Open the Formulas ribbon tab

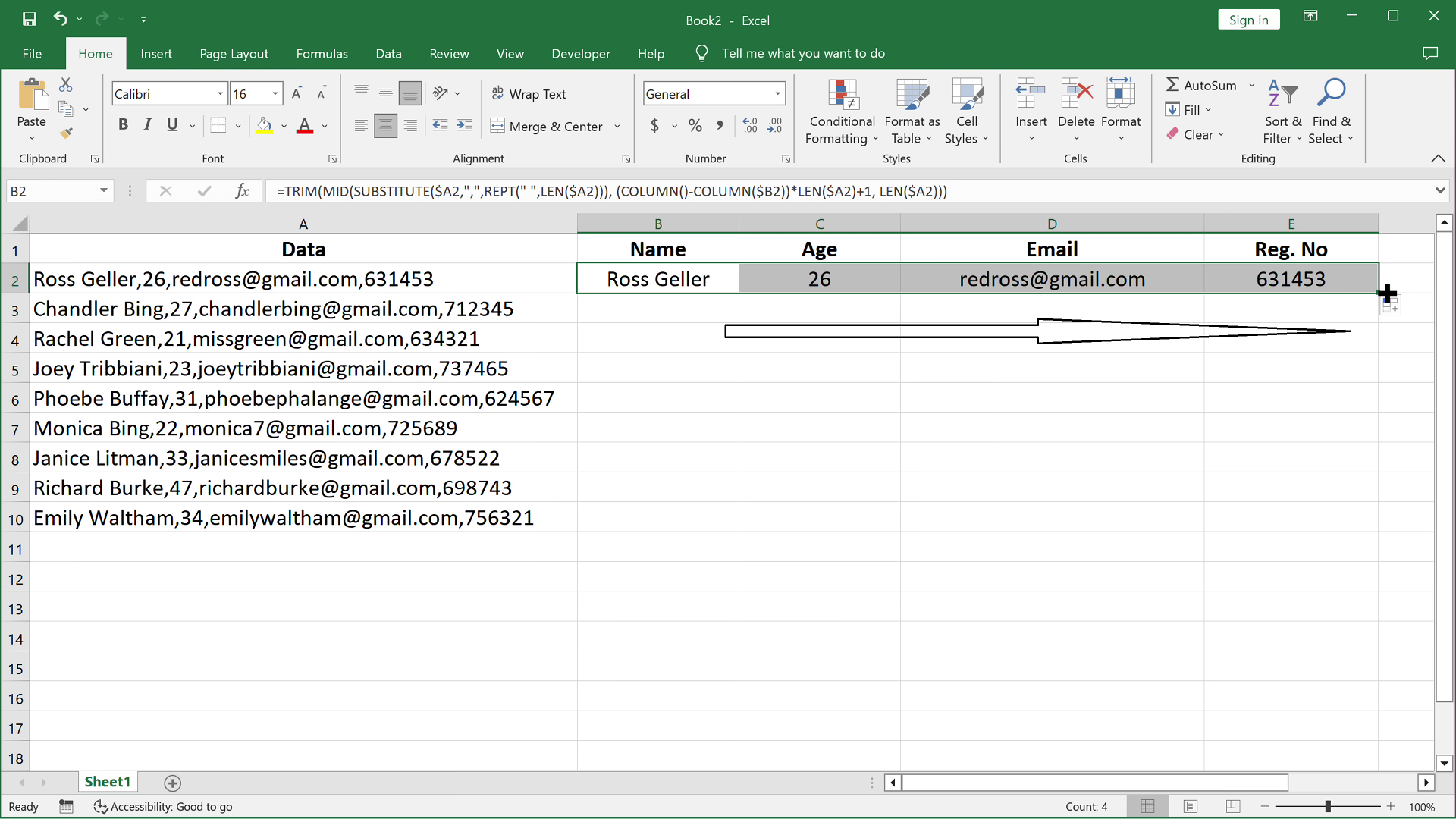click(322, 54)
